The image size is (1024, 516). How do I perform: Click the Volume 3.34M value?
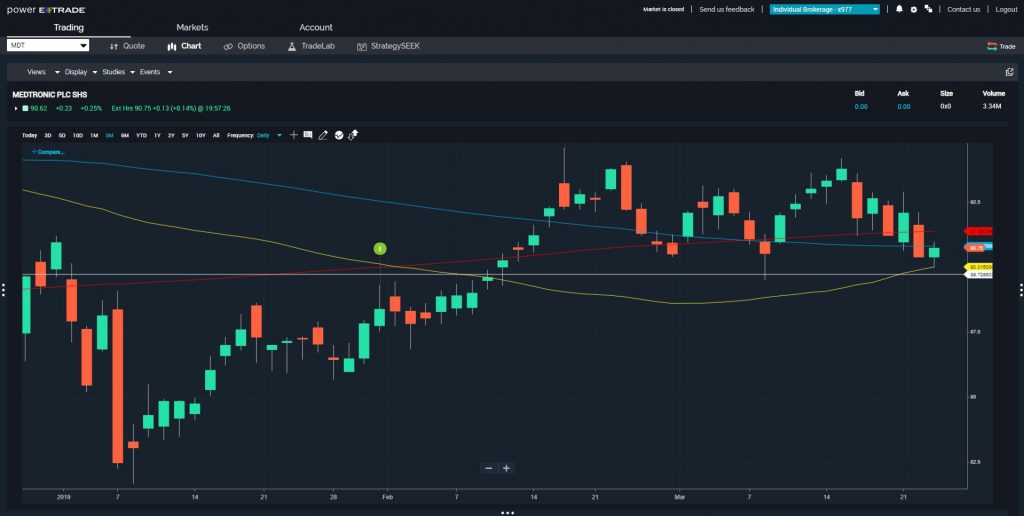tap(993, 106)
